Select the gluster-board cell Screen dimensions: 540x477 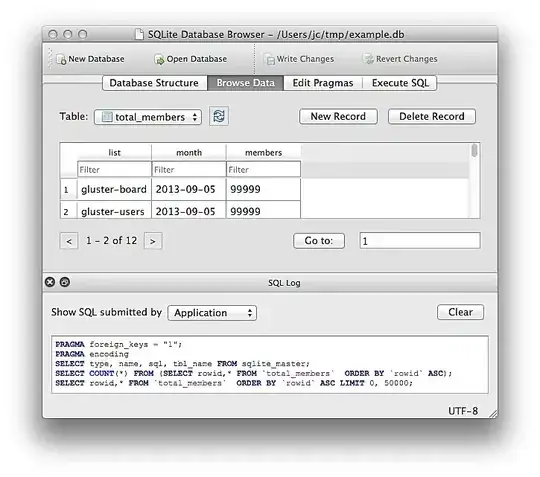[114, 189]
